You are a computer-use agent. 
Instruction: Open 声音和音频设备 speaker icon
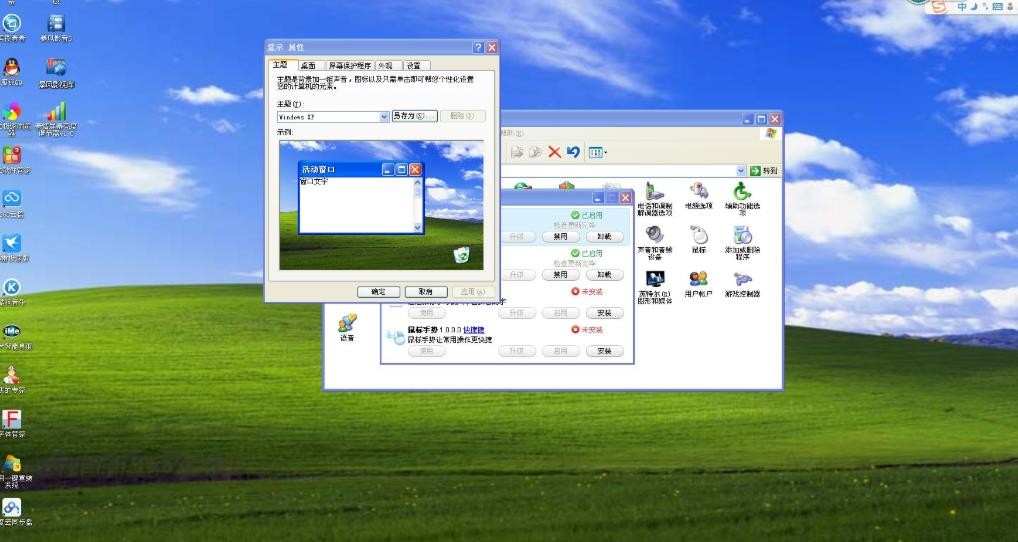click(x=654, y=243)
